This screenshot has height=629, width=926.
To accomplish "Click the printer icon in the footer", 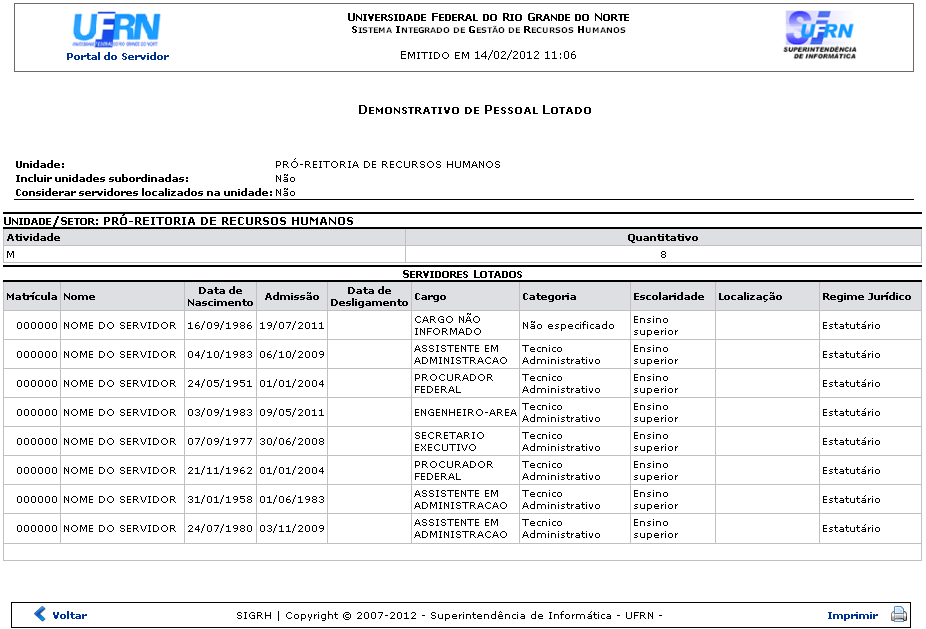I will coord(898,615).
